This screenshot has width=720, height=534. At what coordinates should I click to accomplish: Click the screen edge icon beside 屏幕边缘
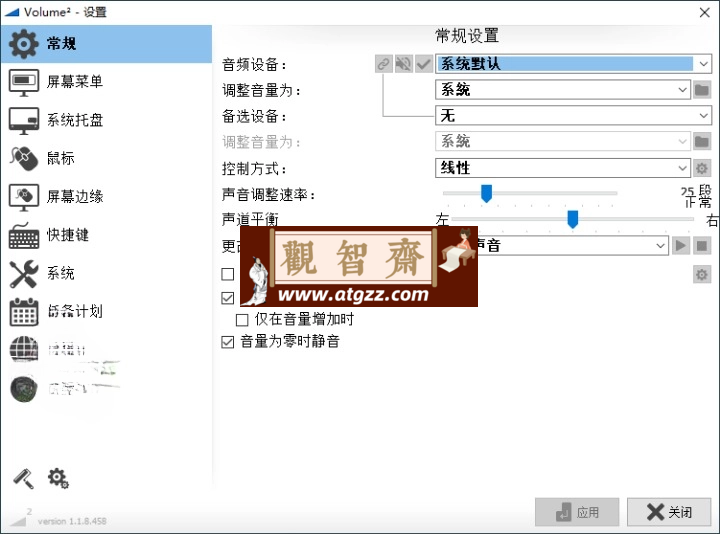click(x=24, y=197)
